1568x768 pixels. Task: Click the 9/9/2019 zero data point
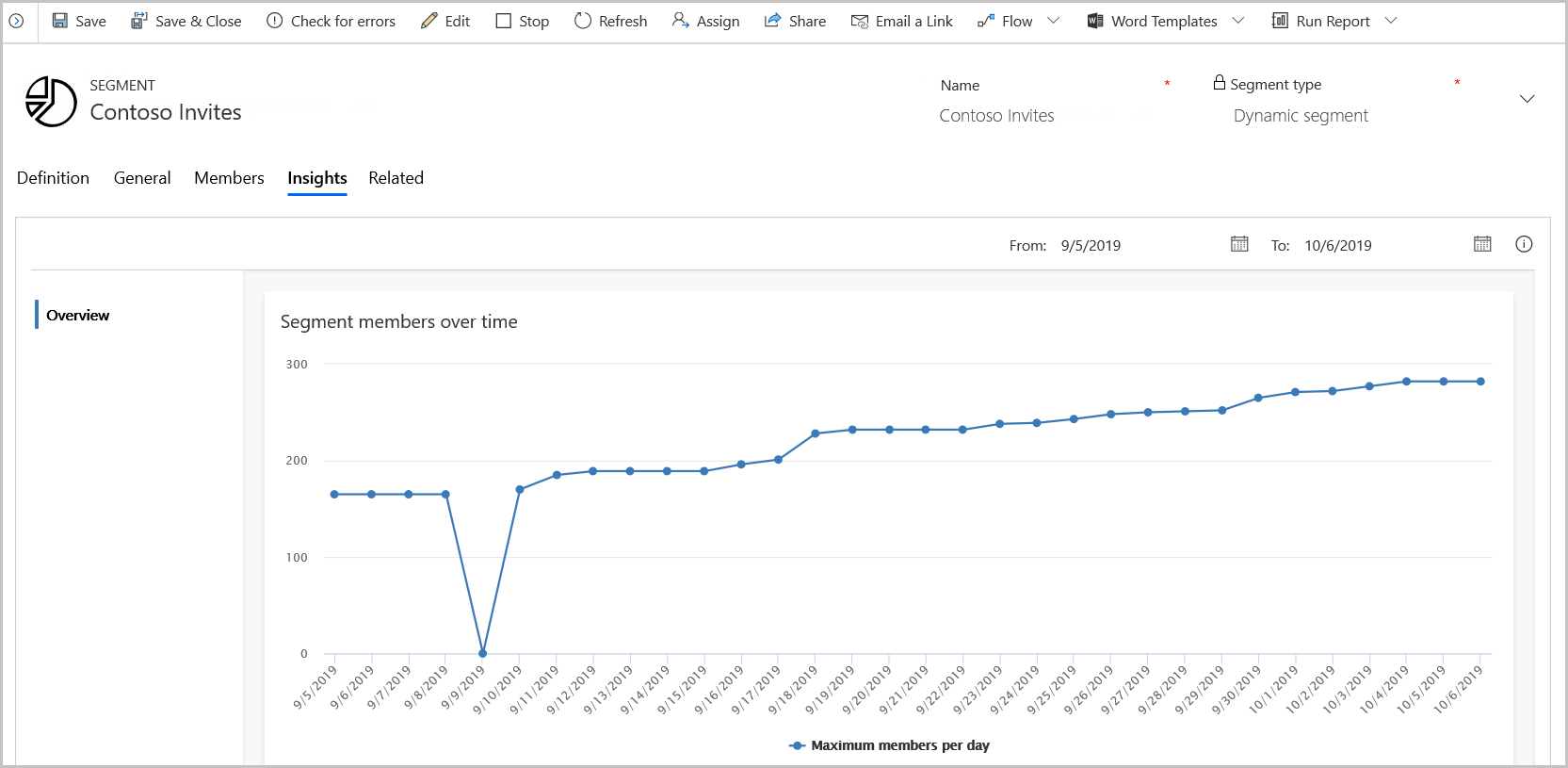[482, 653]
